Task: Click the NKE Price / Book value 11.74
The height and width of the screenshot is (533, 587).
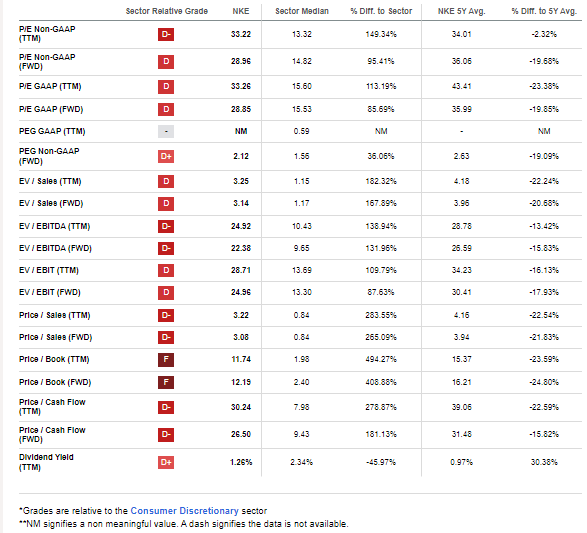Action: pos(241,359)
